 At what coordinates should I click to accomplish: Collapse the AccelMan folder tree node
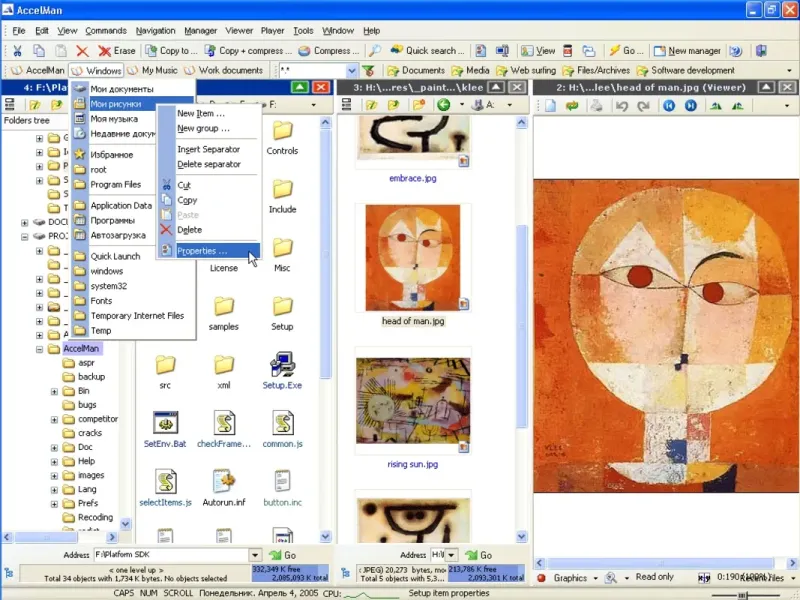click(39, 349)
